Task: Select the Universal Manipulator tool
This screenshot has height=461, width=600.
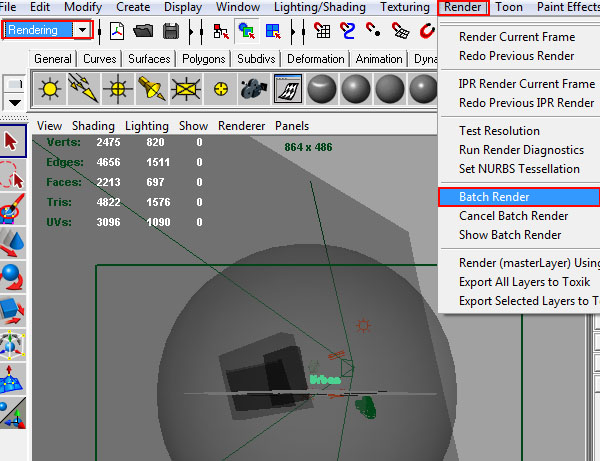Action: point(13,345)
